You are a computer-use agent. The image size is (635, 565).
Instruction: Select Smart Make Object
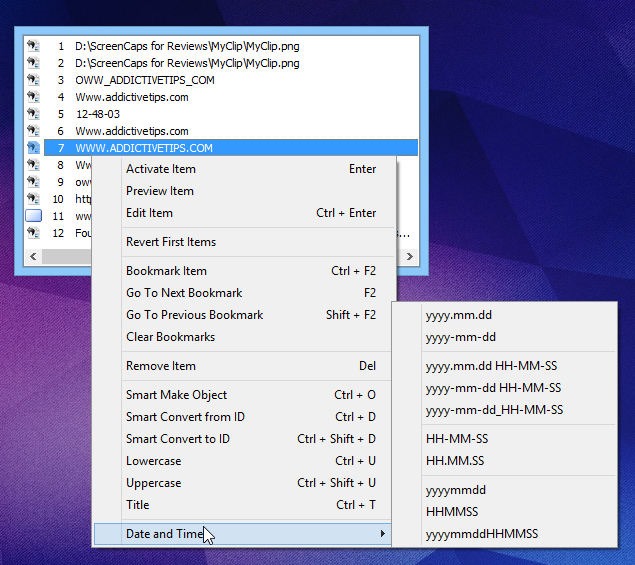point(243,395)
